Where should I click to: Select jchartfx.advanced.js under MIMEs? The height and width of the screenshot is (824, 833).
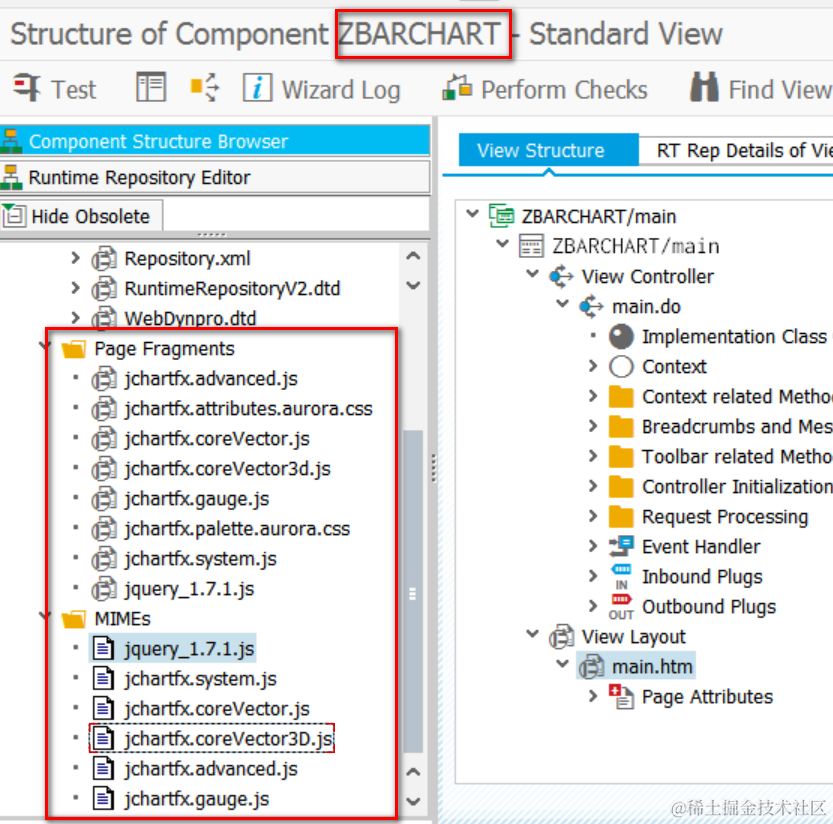pos(210,769)
